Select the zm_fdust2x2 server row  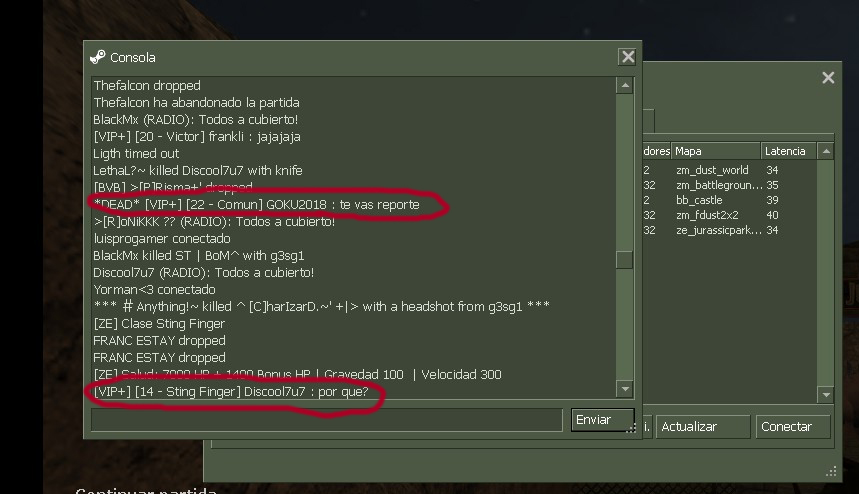pos(730,215)
